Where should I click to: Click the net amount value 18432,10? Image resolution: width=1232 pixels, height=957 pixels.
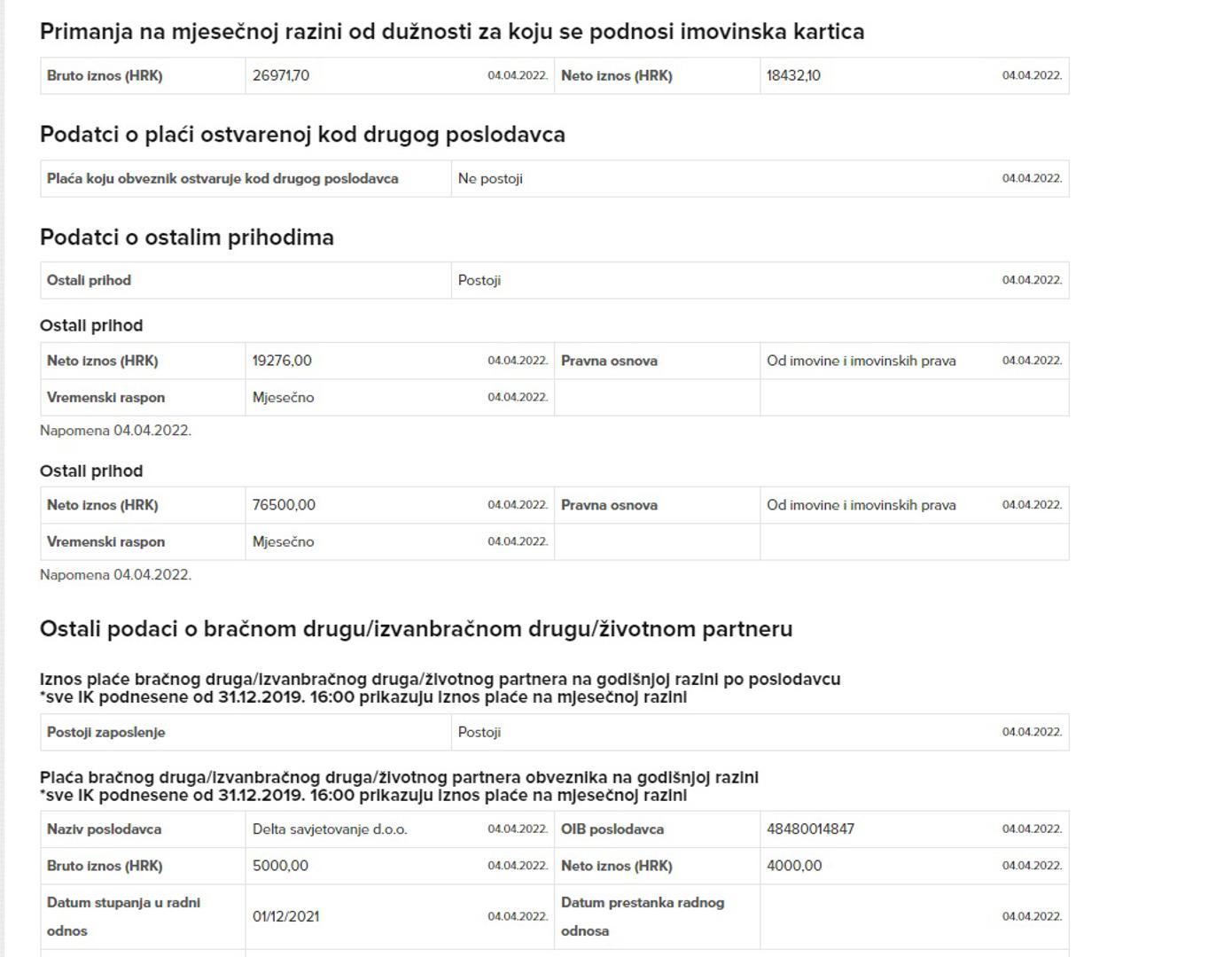(x=793, y=76)
